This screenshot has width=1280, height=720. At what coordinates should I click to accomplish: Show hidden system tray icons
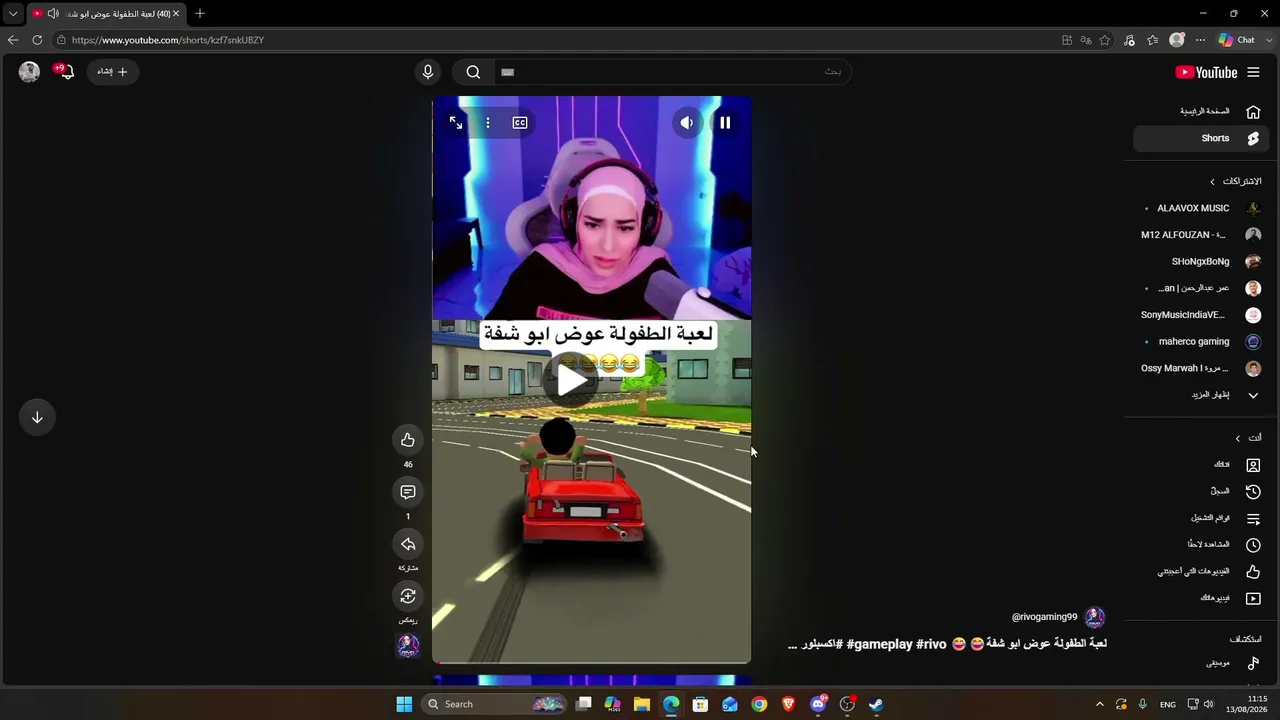click(1100, 704)
